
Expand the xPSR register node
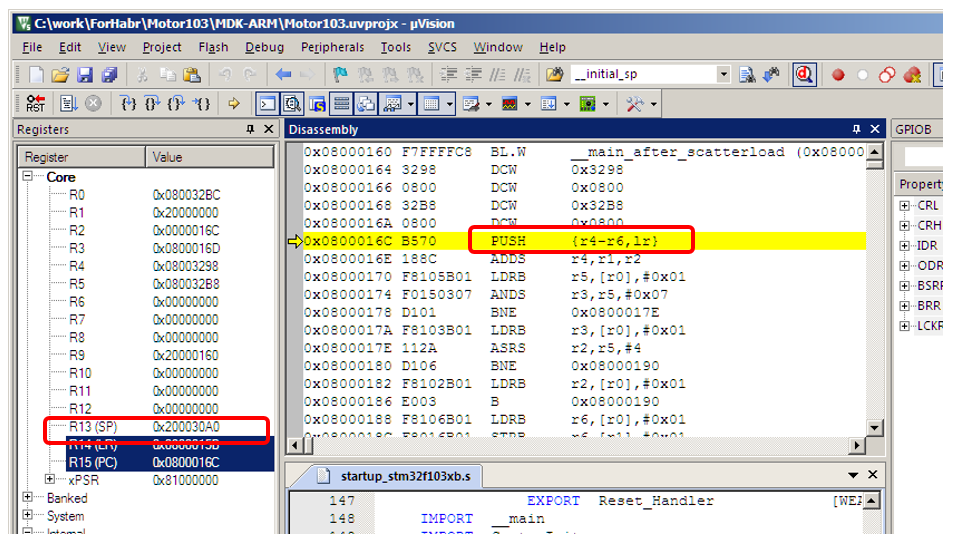click(50, 479)
